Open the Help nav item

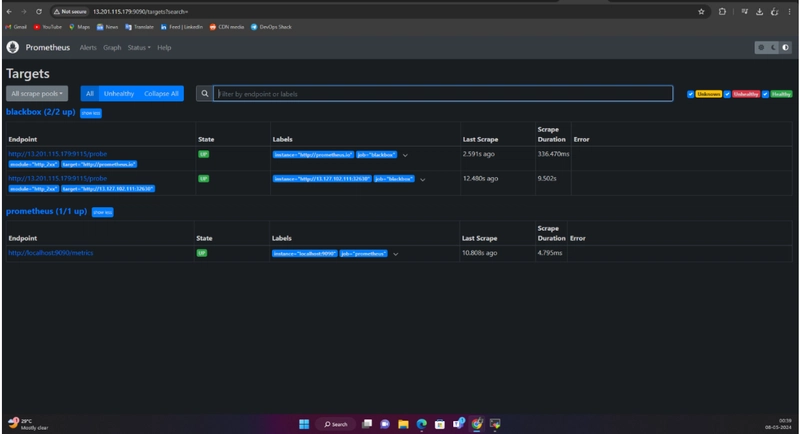pos(164,47)
